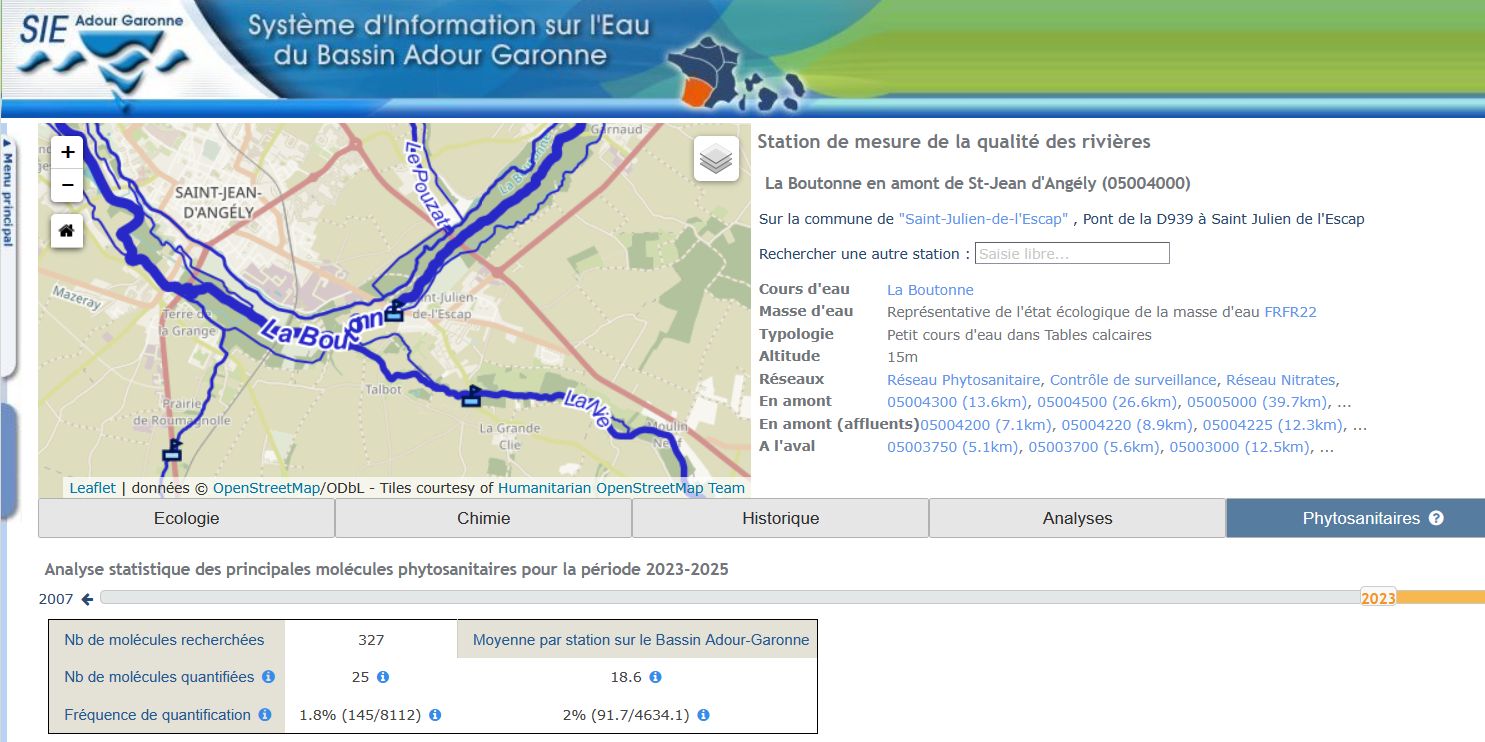Select station marker near Saint-Julien-de-l'Escap

click(394, 311)
